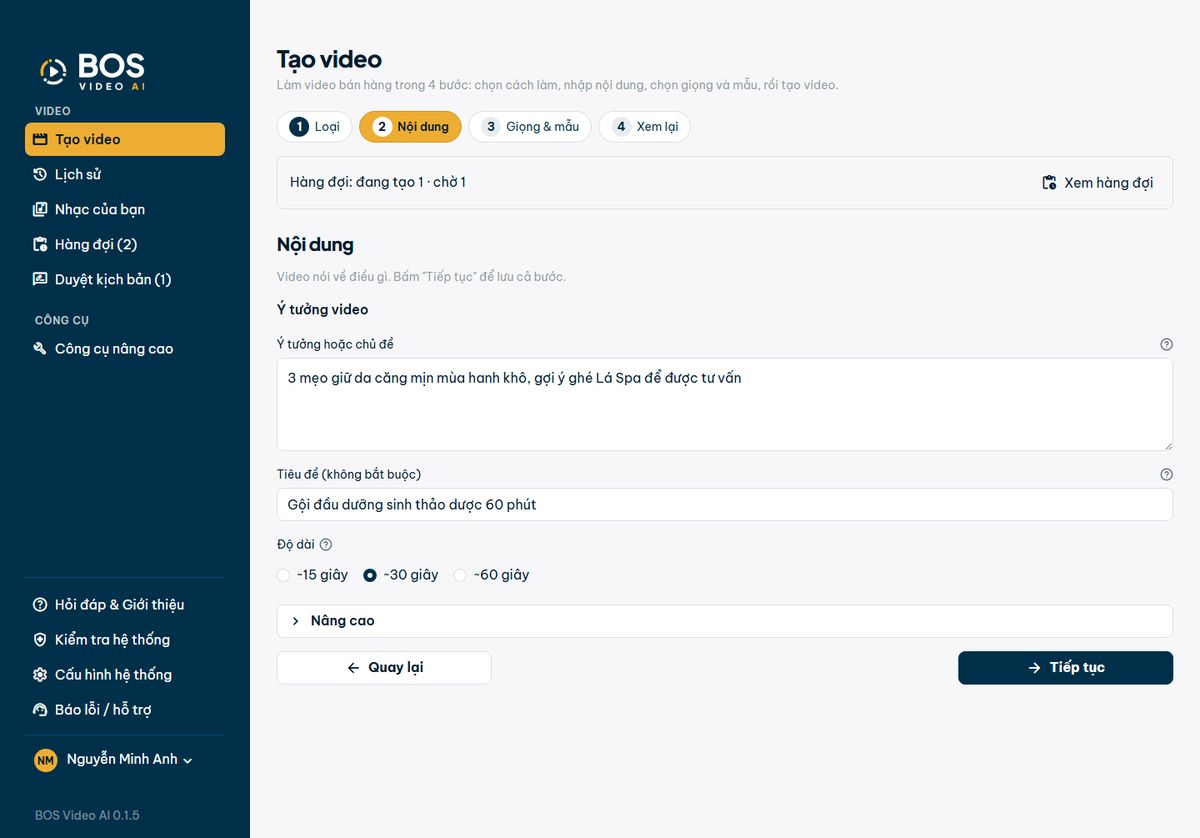Click the Nhạc của bạn music library icon

[x=40, y=209]
